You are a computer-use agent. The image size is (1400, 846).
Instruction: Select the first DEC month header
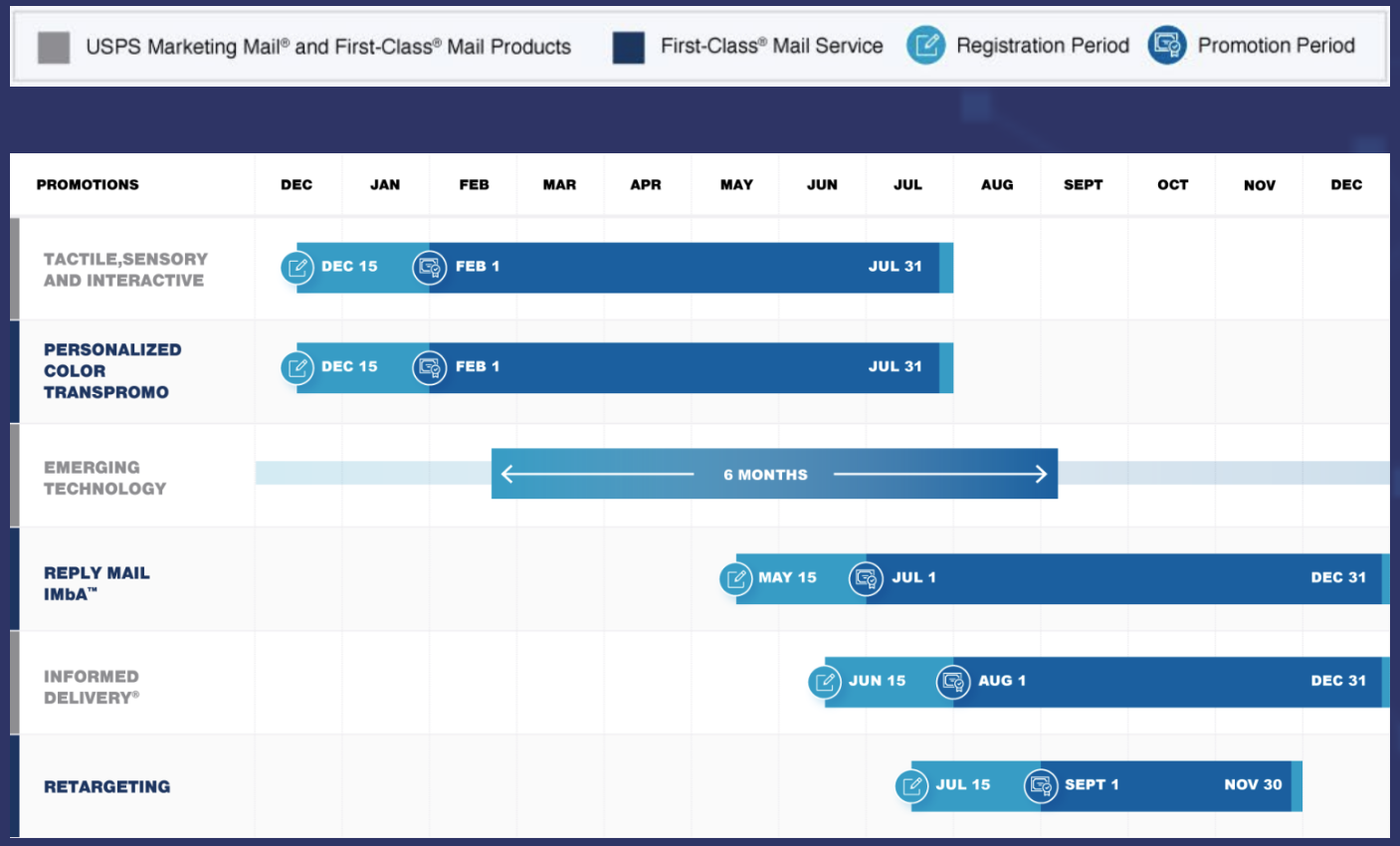(x=297, y=185)
